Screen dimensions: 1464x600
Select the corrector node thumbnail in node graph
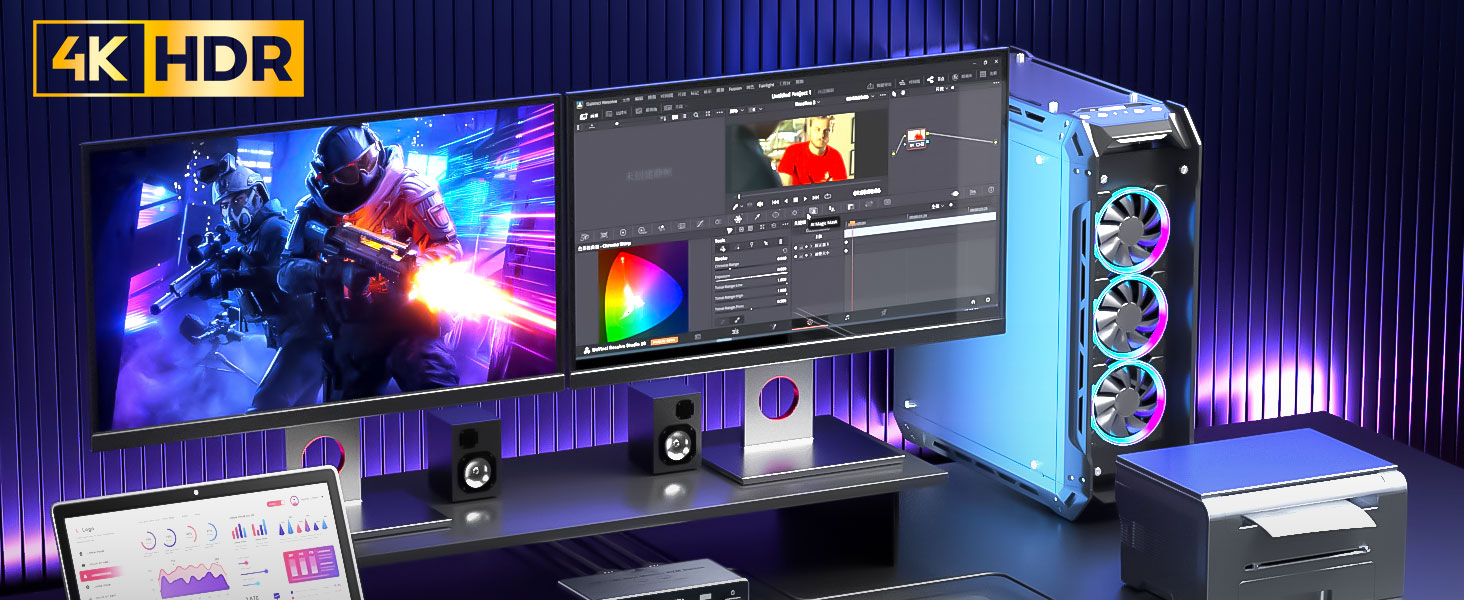point(918,139)
